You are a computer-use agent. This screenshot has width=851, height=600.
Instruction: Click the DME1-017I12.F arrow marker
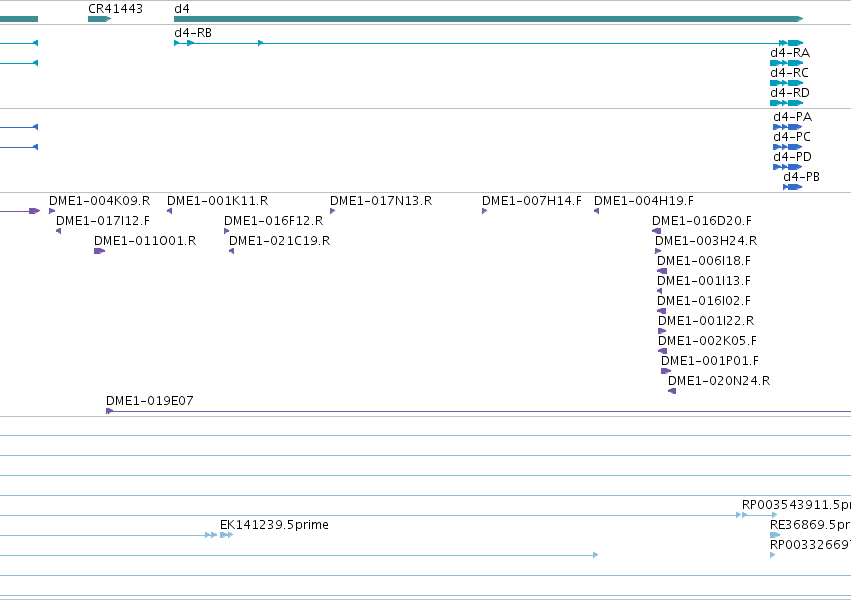pos(59,231)
